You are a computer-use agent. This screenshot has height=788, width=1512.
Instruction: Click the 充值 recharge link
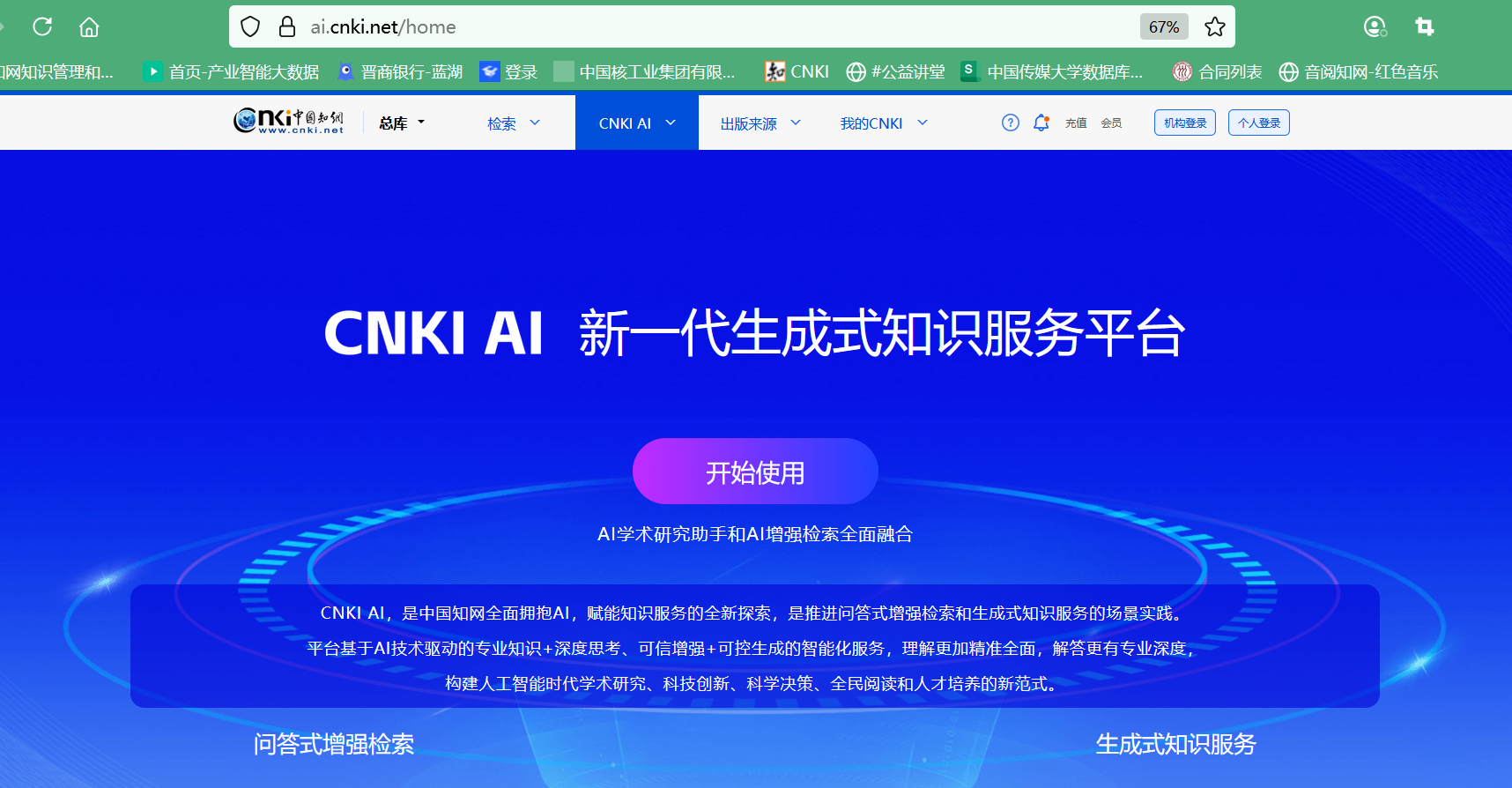point(1076,123)
